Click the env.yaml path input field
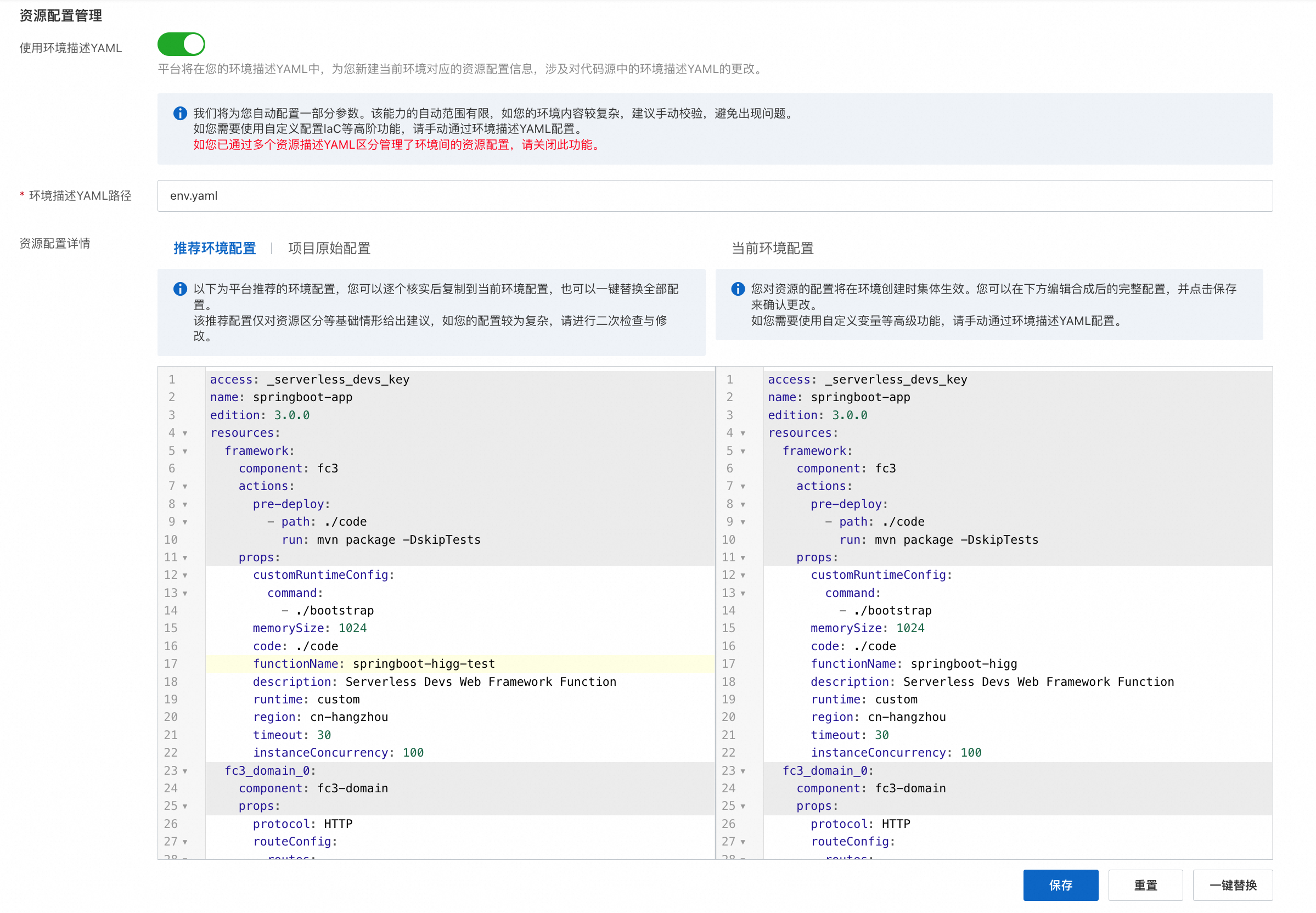The height and width of the screenshot is (913, 1316). click(x=715, y=196)
